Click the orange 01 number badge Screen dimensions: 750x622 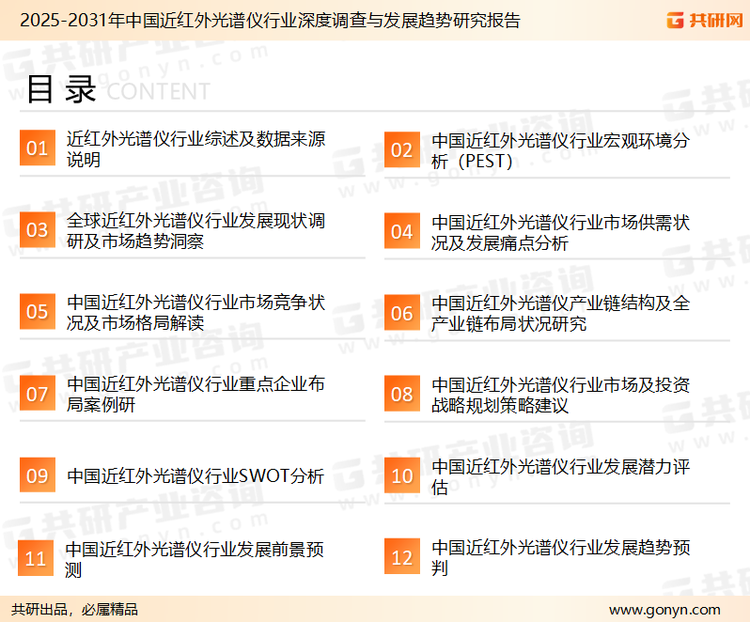[x=37, y=148]
